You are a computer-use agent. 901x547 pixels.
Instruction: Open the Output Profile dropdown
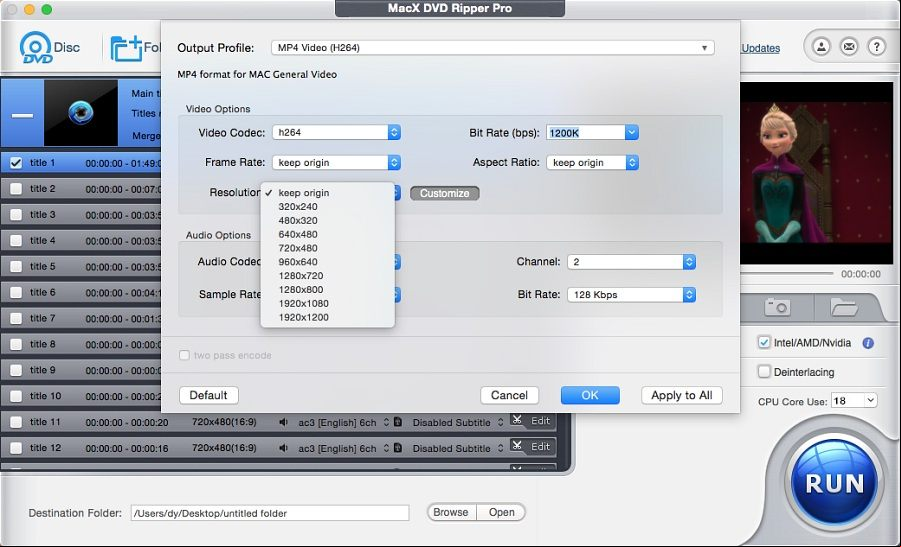[492, 48]
